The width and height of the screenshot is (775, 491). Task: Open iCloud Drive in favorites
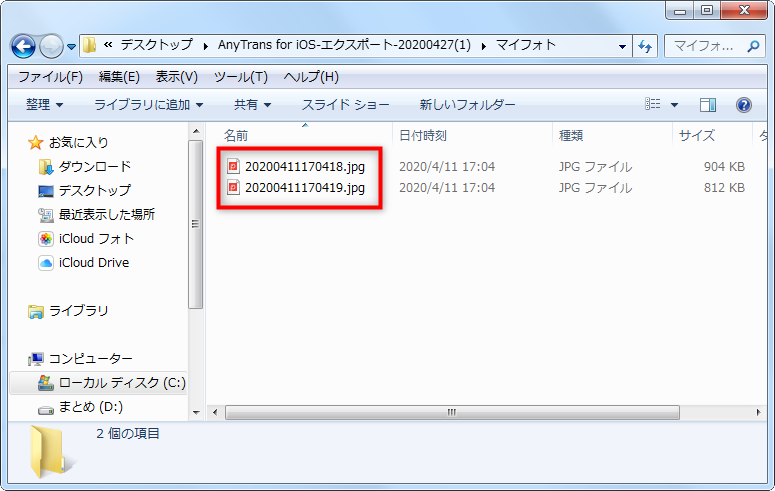tap(94, 263)
